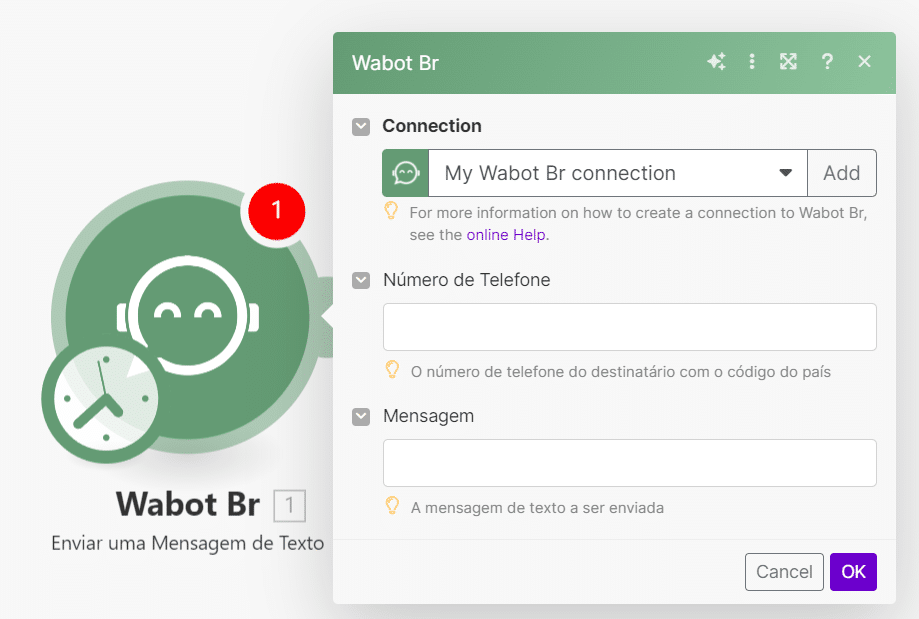Viewport: 919px width, 619px height.
Task: Click the lightbulb hint under Mensagem
Action: [393, 506]
